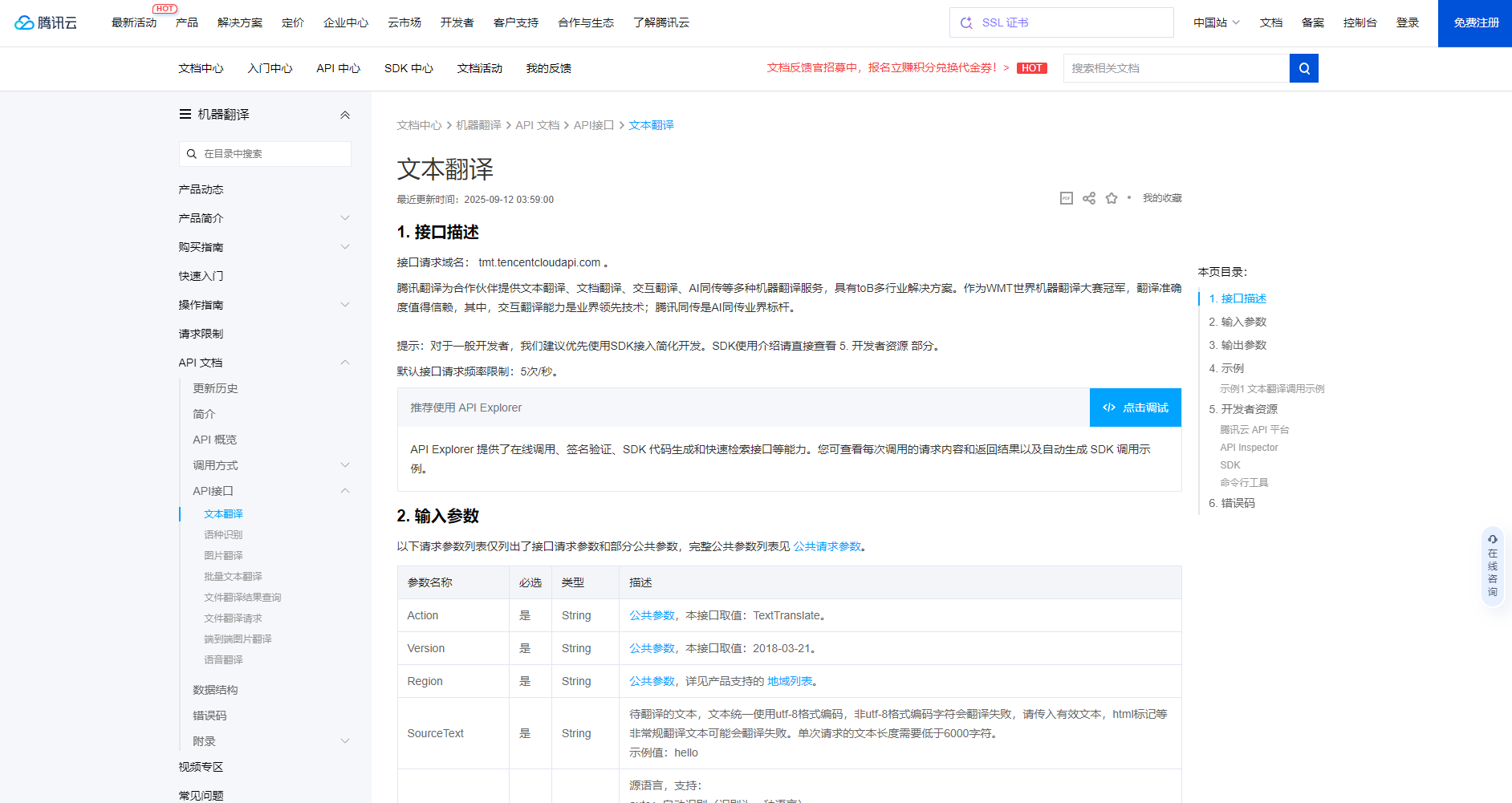Image resolution: width=1512 pixels, height=803 pixels.
Task: Expand the 调用方式 chevron in sidebar
Action: click(x=345, y=464)
